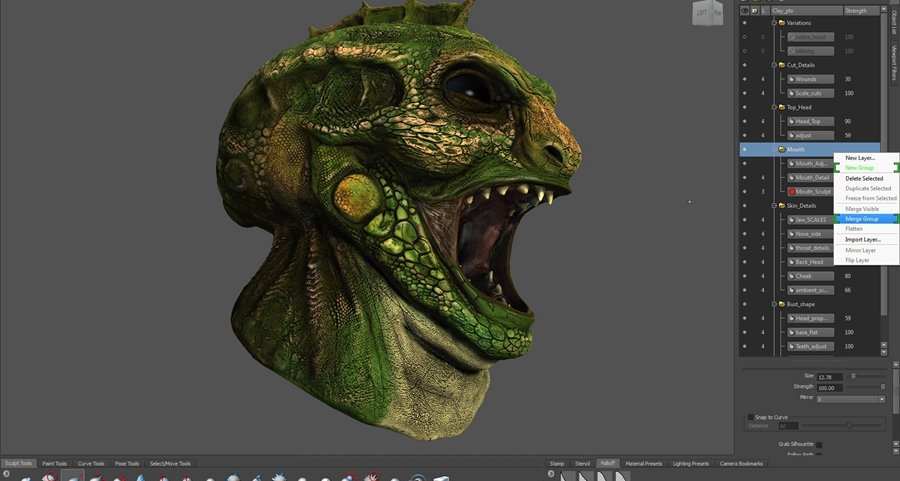
Task: Click the Strength value field 100.00
Action: click(x=829, y=388)
